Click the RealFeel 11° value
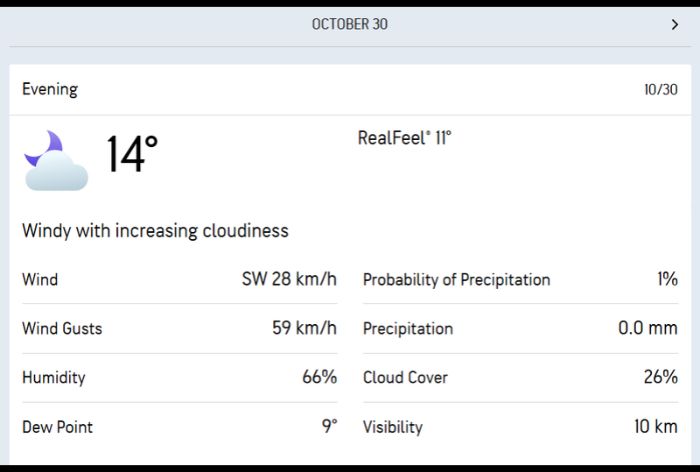 point(404,138)
